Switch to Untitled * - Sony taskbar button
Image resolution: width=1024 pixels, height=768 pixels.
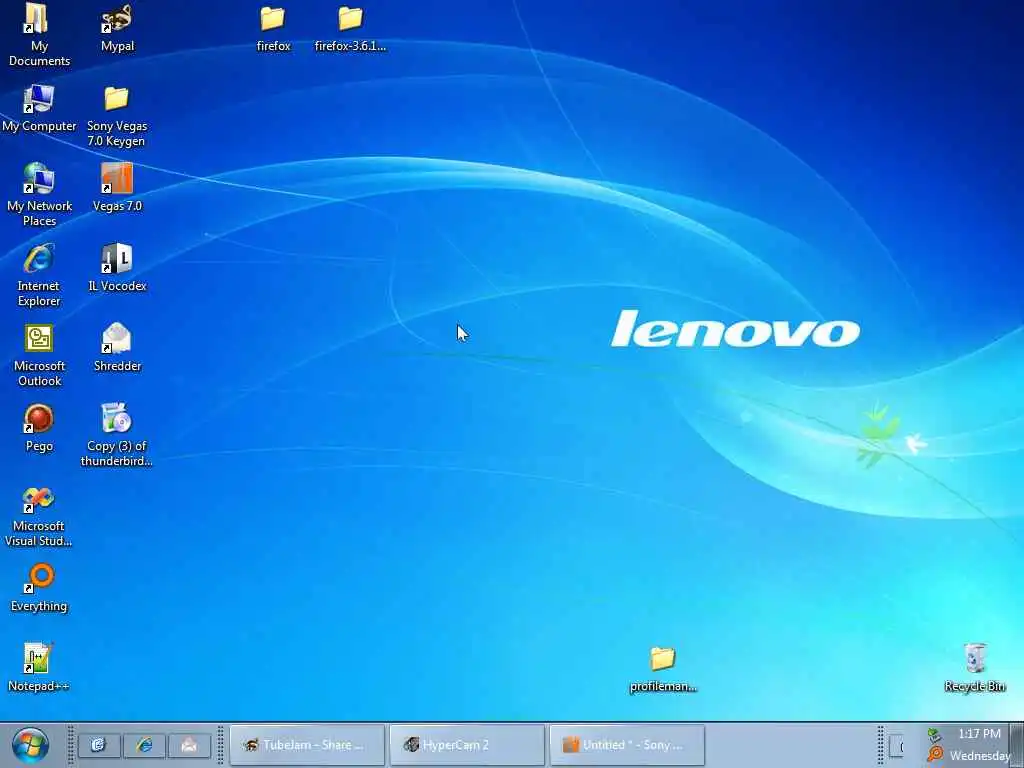pos(627,745)
